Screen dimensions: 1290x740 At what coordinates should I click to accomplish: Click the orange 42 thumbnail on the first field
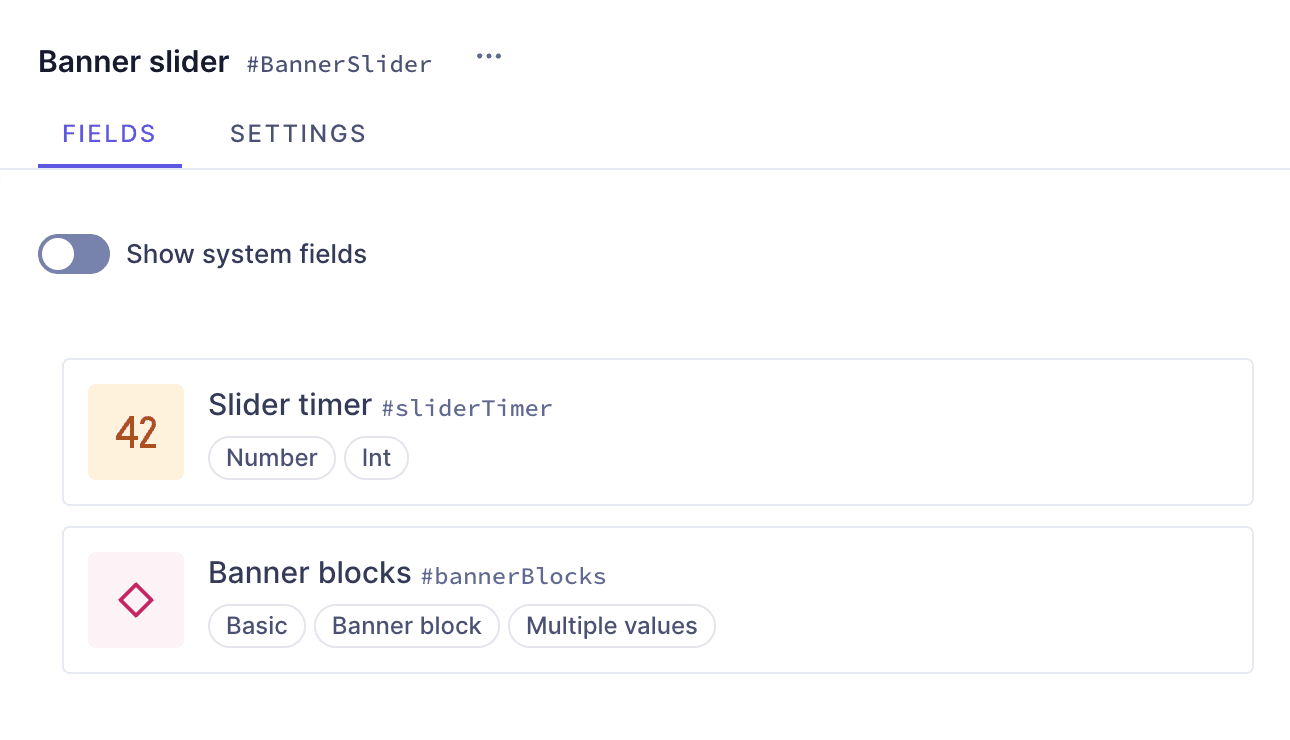point(136,432)
